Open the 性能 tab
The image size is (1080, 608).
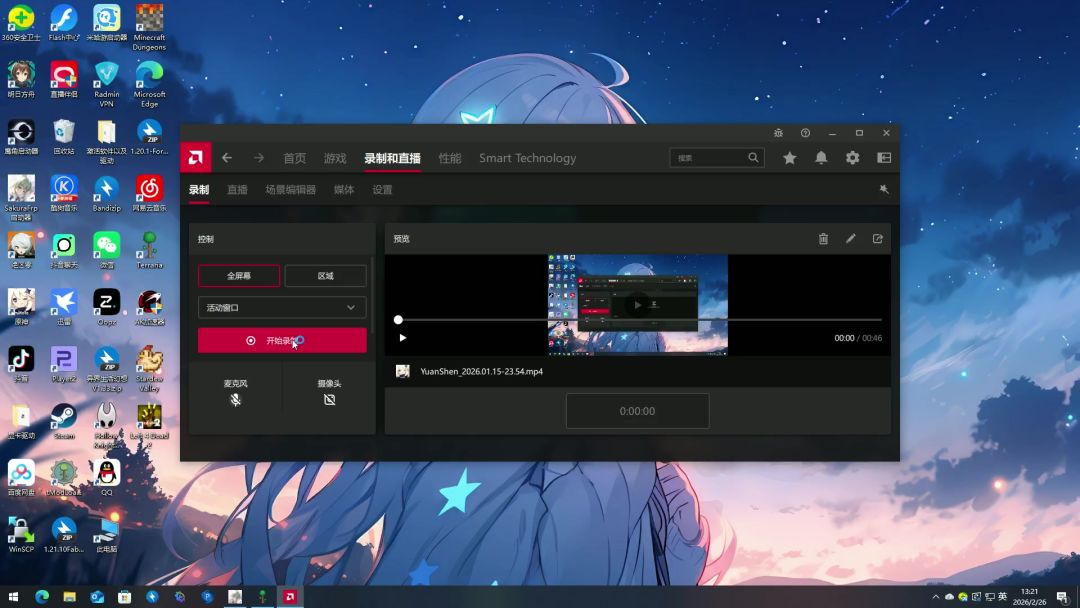(x=450, y=158)
